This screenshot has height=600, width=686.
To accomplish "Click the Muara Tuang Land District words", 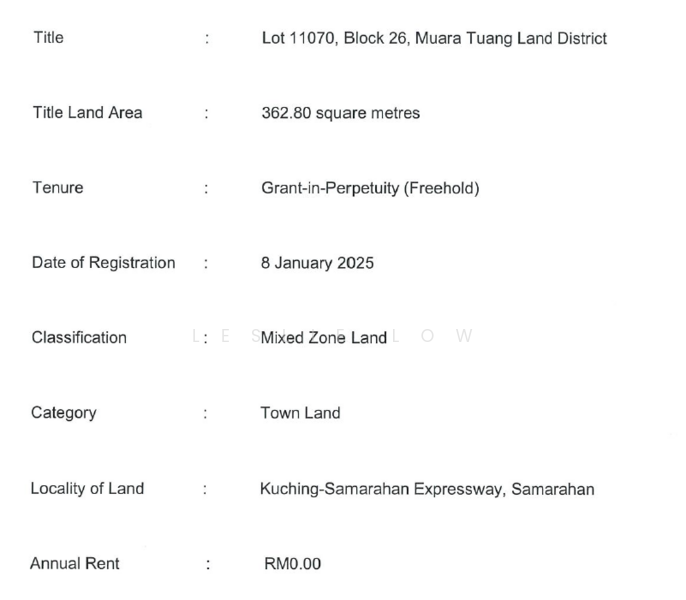I will coord(511,39).
